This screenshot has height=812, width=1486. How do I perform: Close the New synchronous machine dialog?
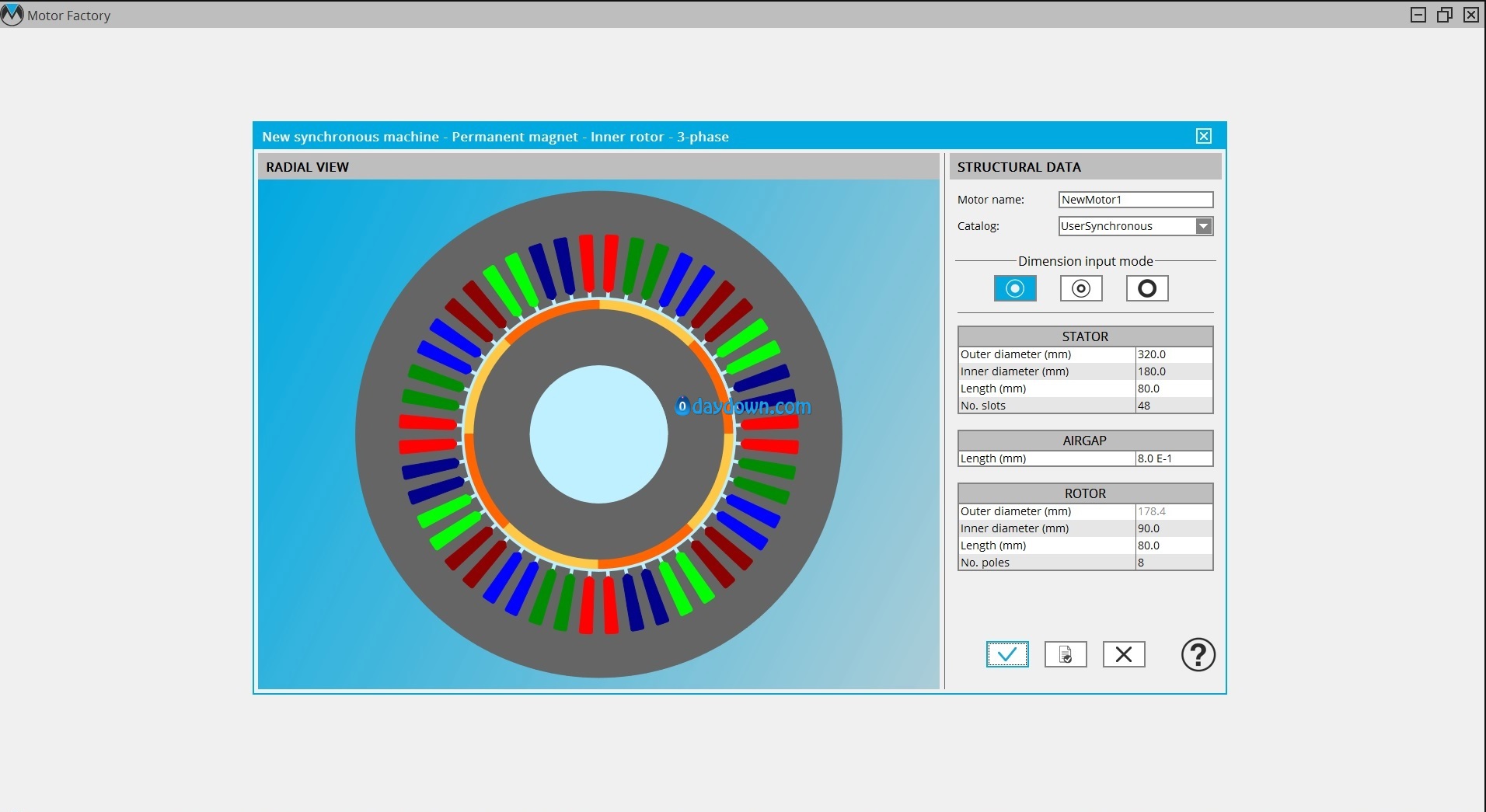(1204, 136)
